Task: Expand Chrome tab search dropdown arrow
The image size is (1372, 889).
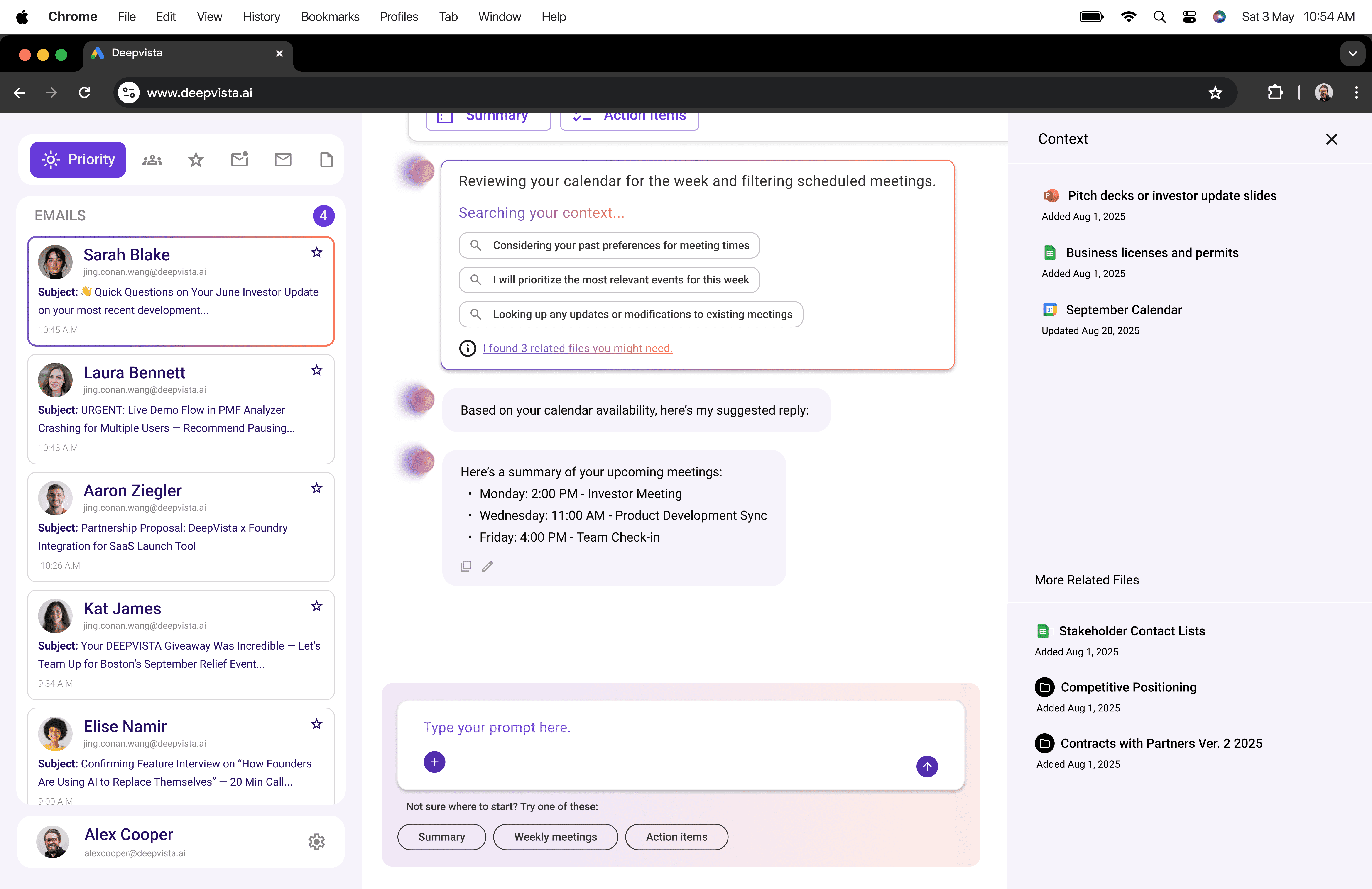Action: click(1352, 54)
